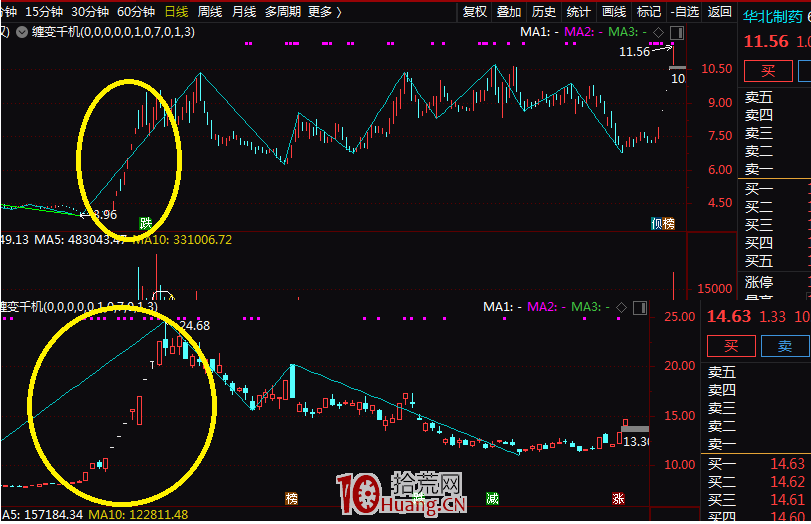
Task: Click the 25.00 price axis label
Action: tap(680, 317)
